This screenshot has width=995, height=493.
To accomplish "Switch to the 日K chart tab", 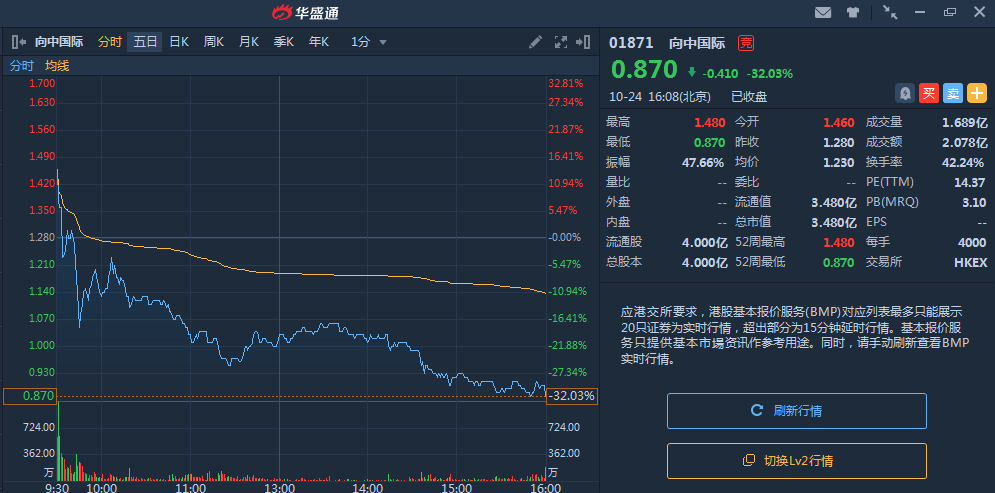I will click(179, 42).
